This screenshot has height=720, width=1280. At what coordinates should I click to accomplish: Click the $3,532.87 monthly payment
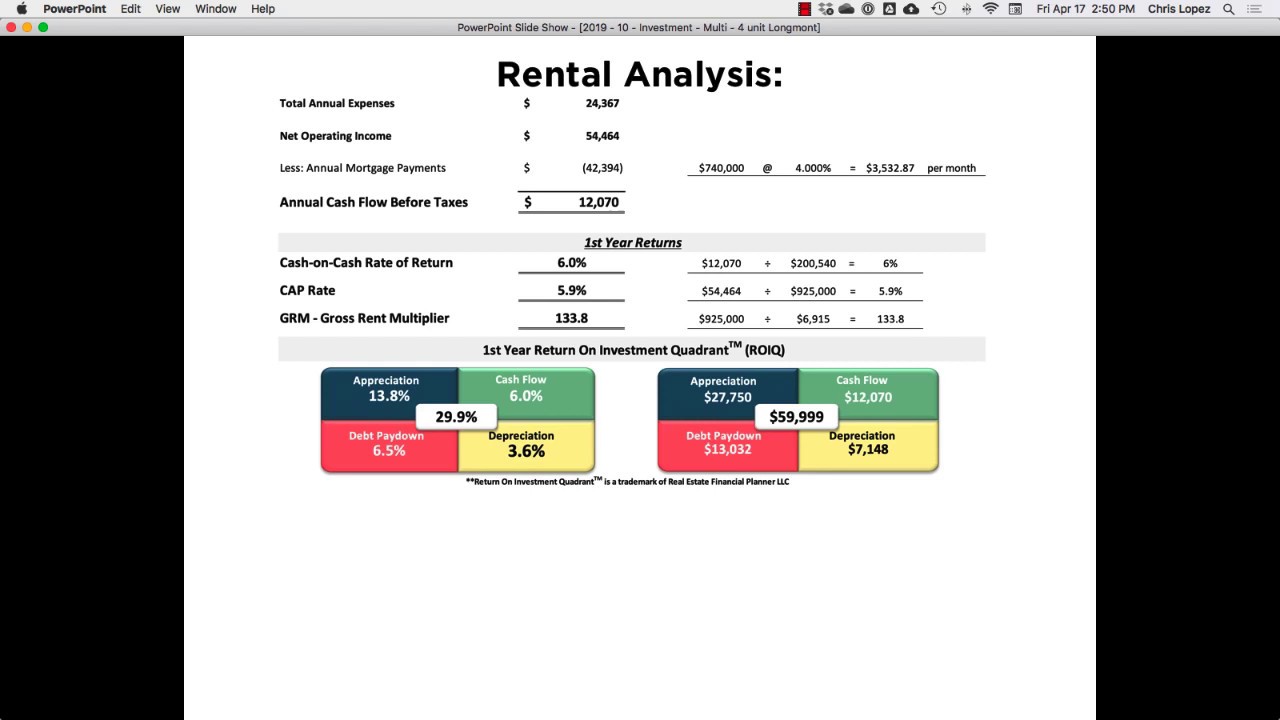click(x=890, y=168)
